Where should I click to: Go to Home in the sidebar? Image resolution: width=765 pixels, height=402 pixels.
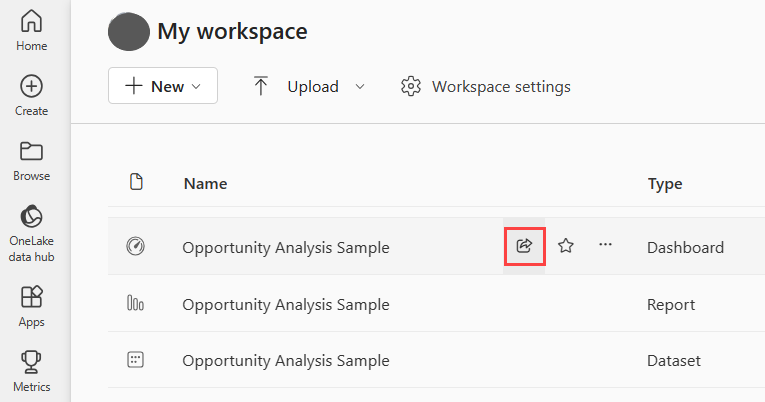[x=32, y=30]
